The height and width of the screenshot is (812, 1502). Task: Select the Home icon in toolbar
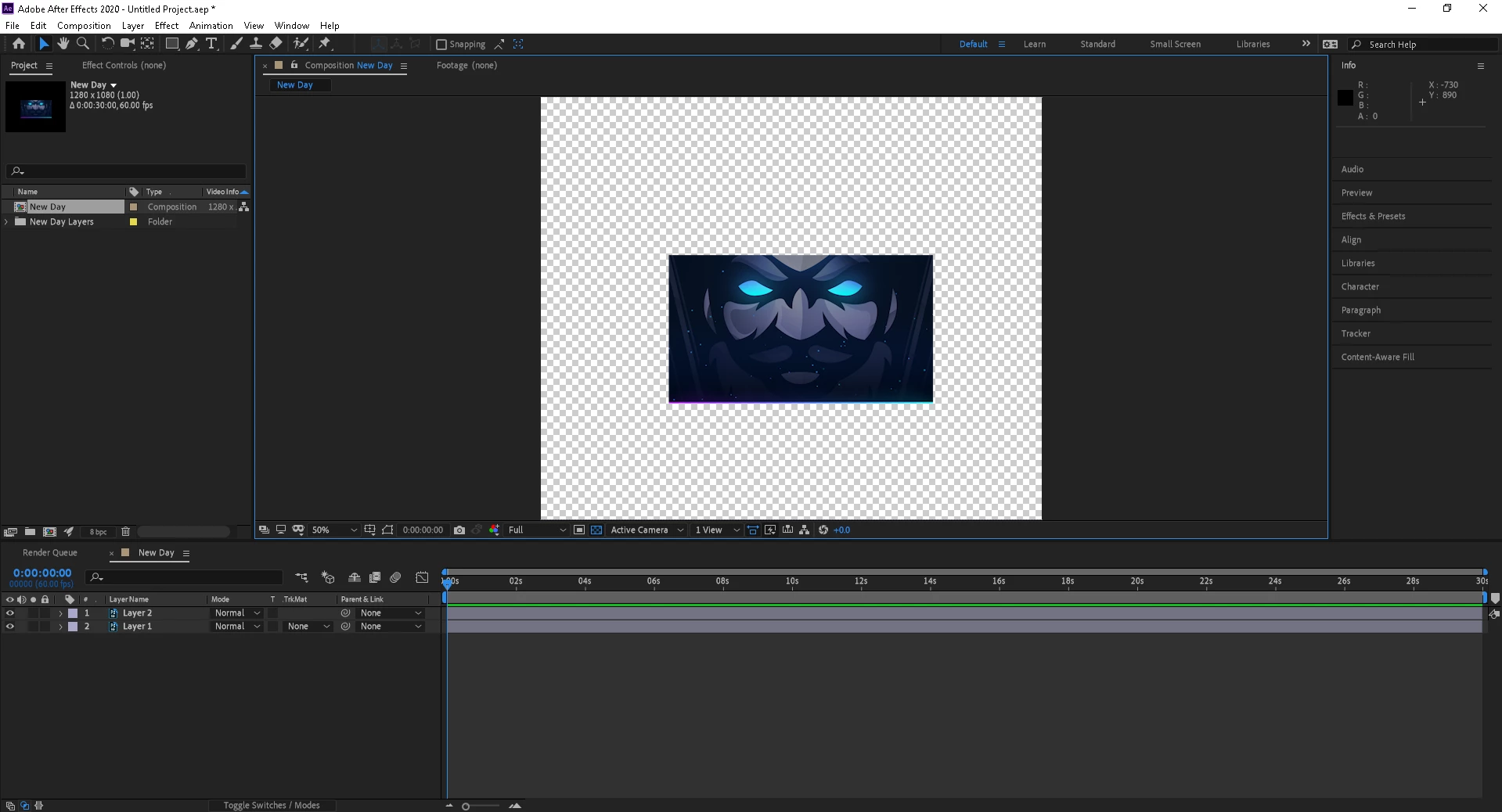(19, 44)
